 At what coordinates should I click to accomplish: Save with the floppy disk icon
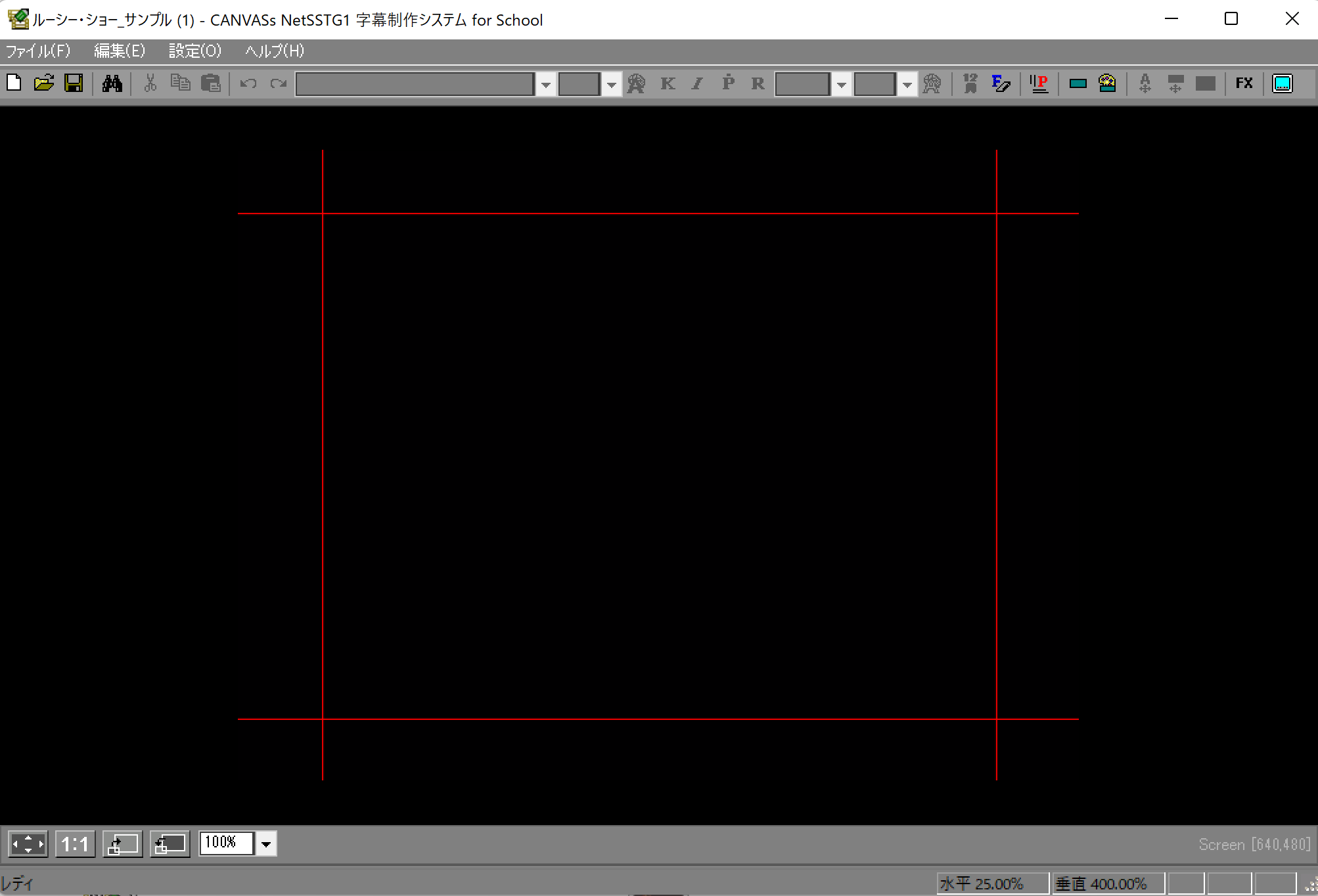click(x=74, y=83)
